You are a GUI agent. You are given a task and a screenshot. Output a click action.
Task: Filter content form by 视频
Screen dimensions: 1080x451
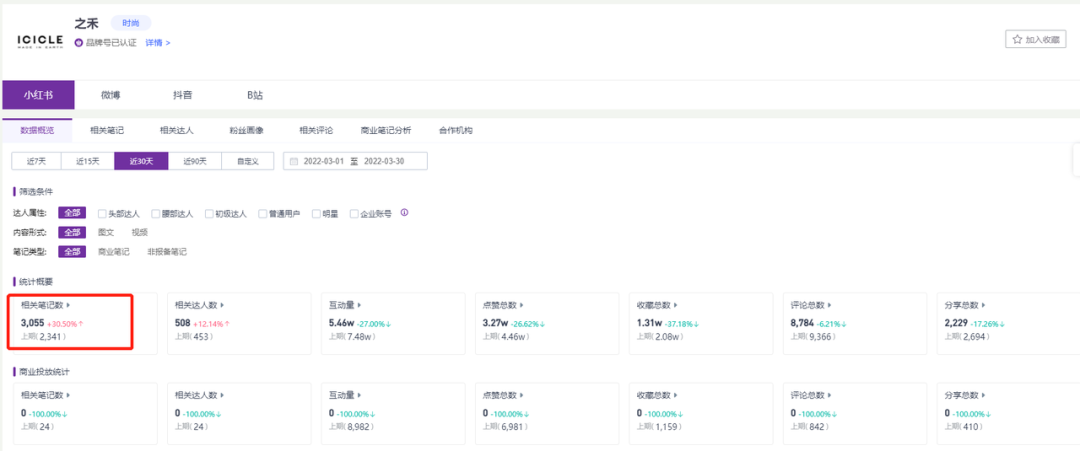[x=140, y=233]
